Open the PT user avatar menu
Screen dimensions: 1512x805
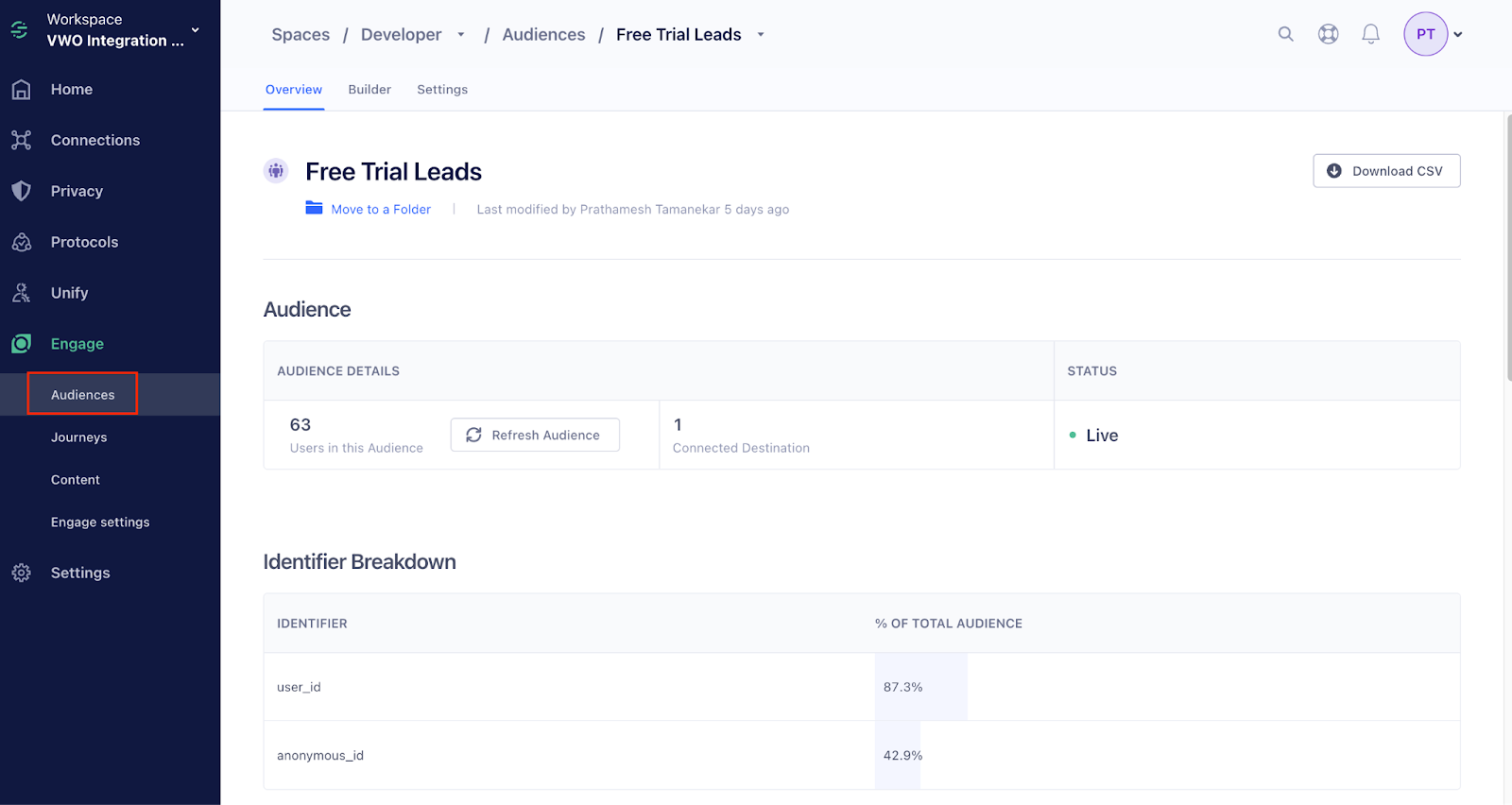(x=1433, y=34)
